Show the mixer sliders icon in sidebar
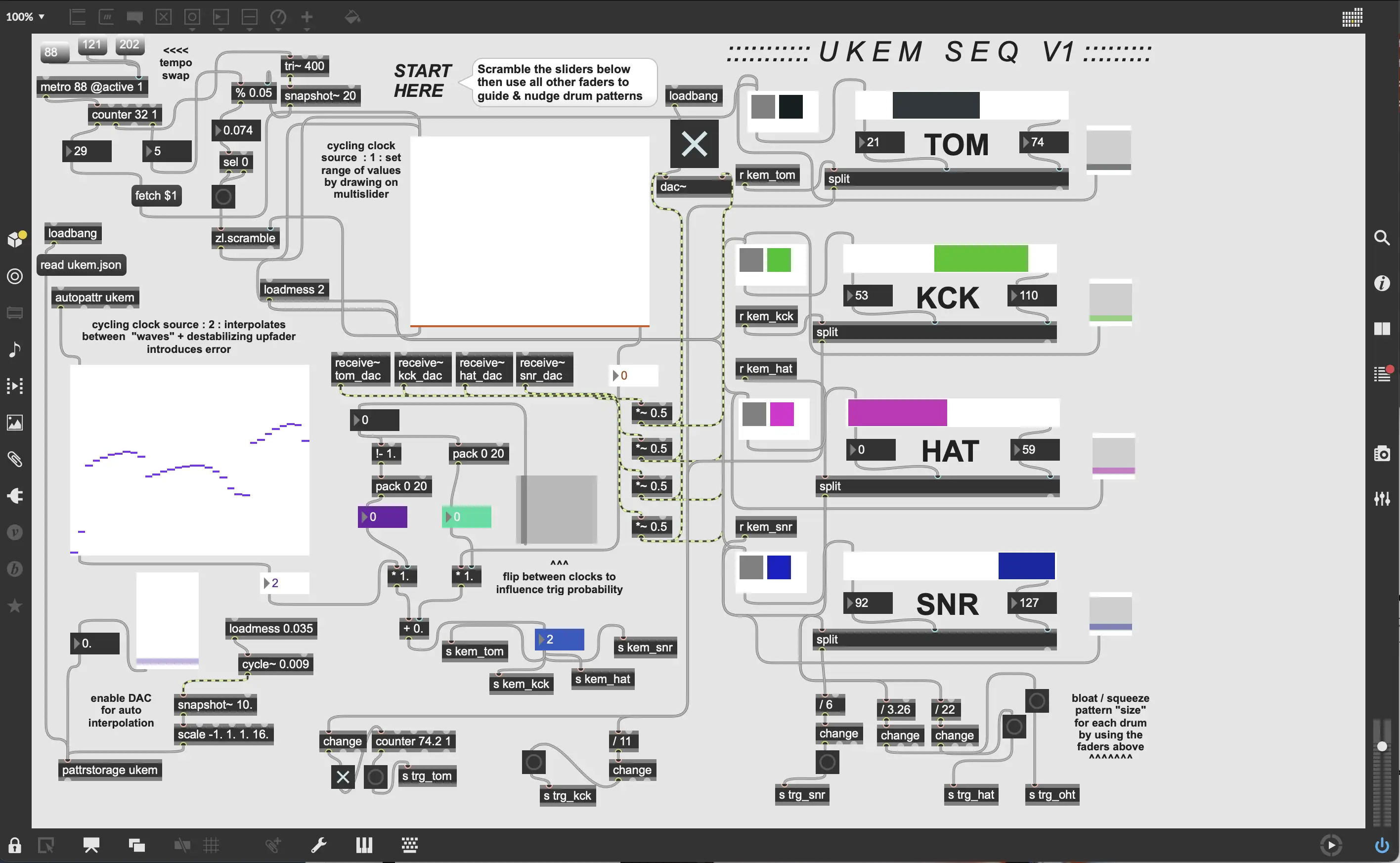Image resolution: width=1400 pixels, height=863 pixels. [x=1382, y=499]
